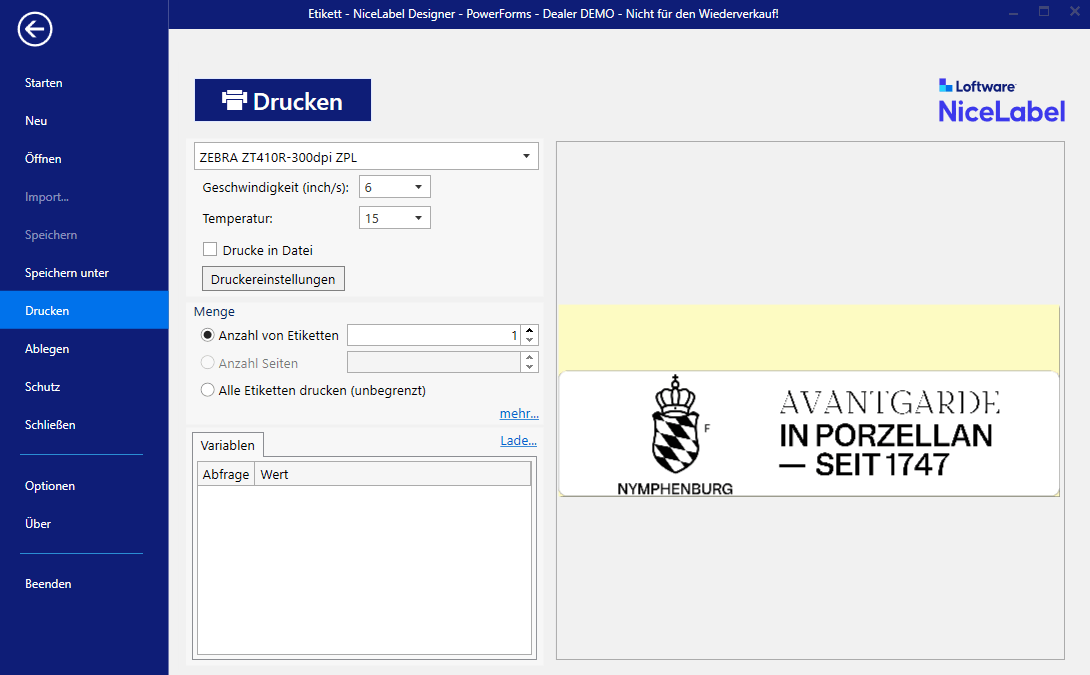Click Beenden to exit the application
This screenshot has width=1090, height=675.
[48, 584]
